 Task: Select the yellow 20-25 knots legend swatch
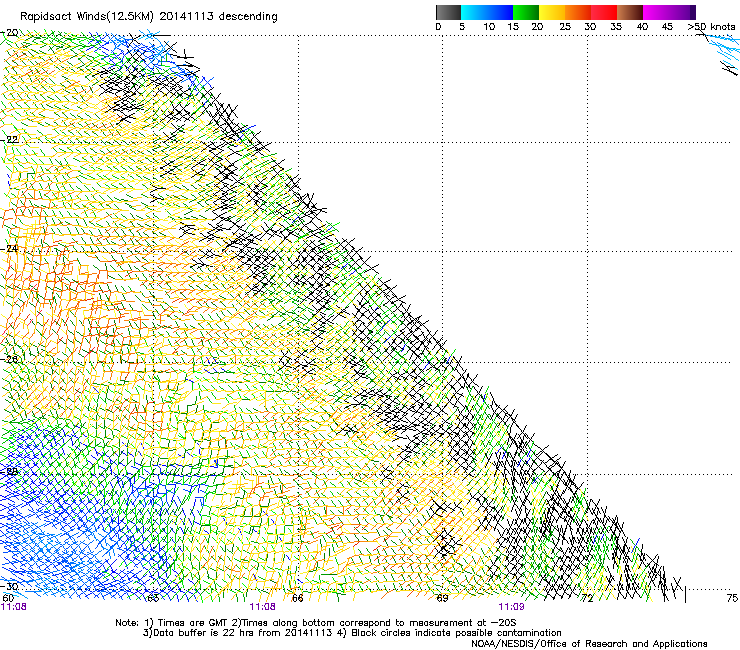click(x=552, y=12)
